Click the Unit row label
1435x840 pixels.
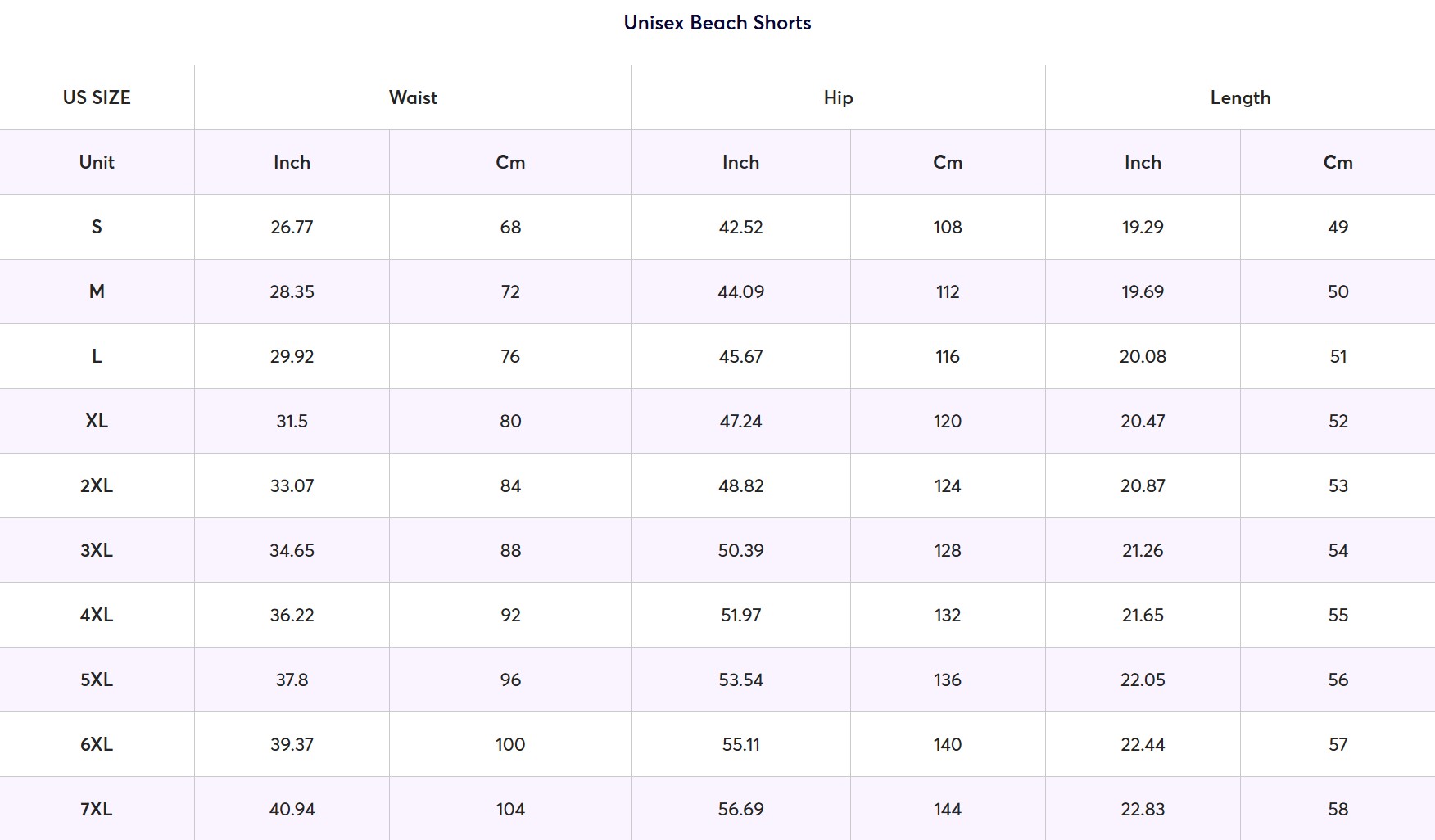point(97,162)
